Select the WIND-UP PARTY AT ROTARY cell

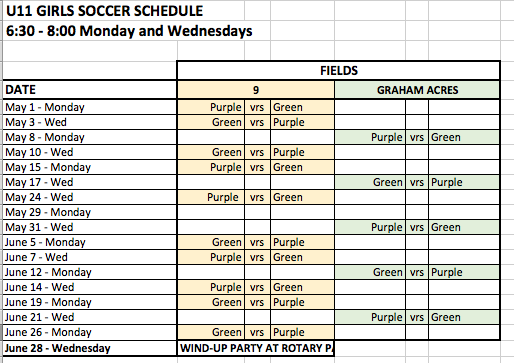[x=256, y=348]
